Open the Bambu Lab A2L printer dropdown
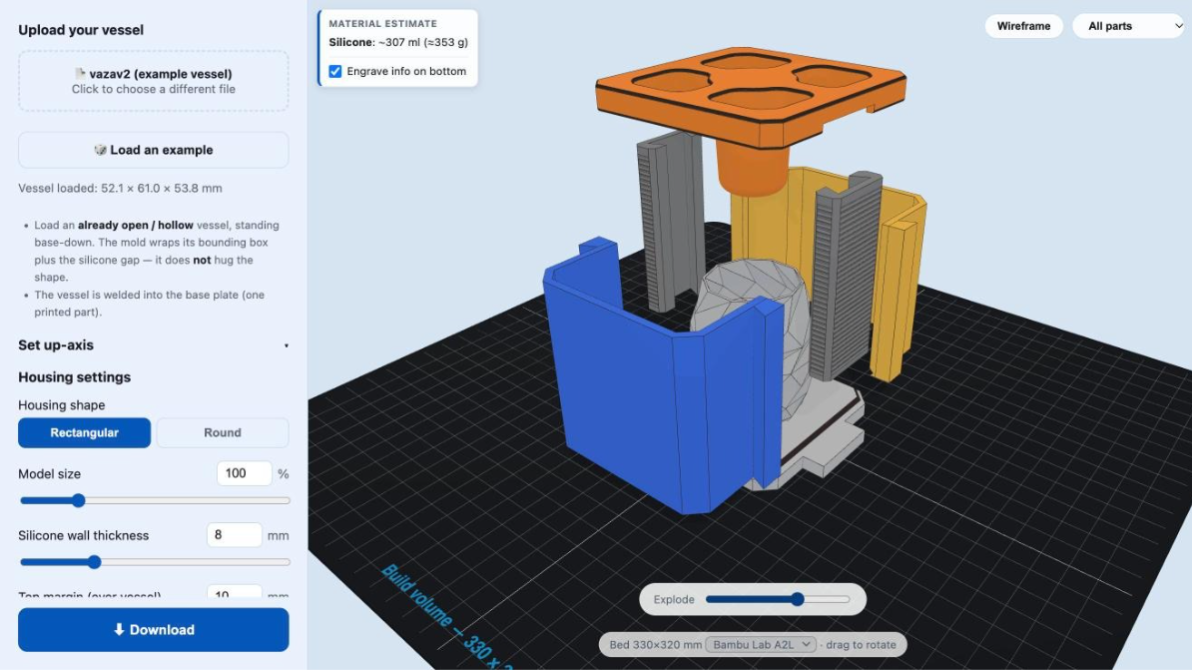Screen dimensions: 1192x671 tap(760, 644)
